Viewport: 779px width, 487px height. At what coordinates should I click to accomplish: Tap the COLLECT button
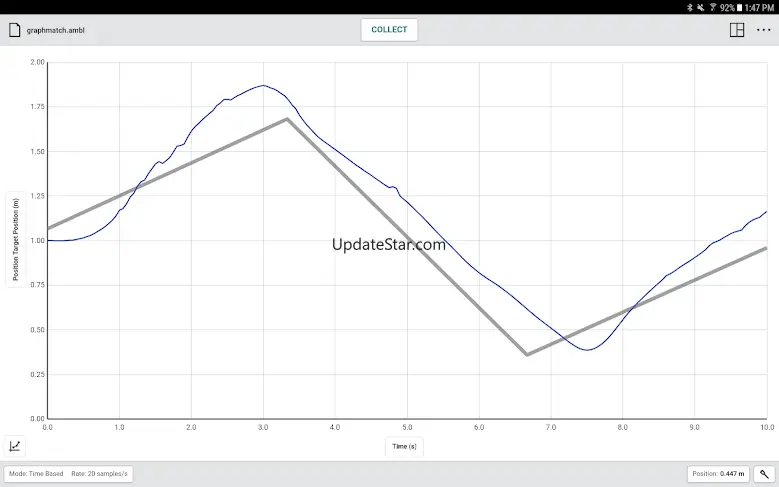(389, 30)
